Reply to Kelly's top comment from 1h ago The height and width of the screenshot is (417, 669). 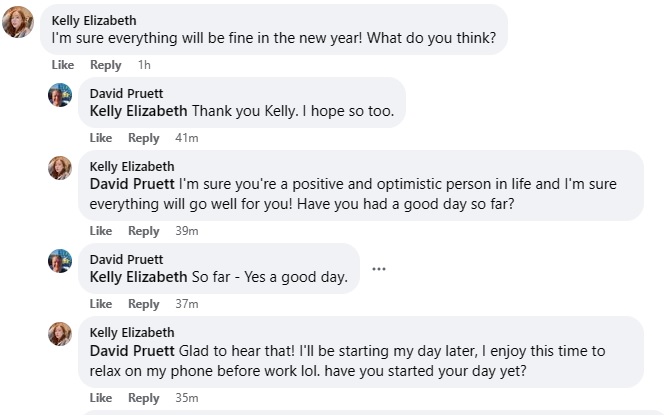(x=105, y=65)
